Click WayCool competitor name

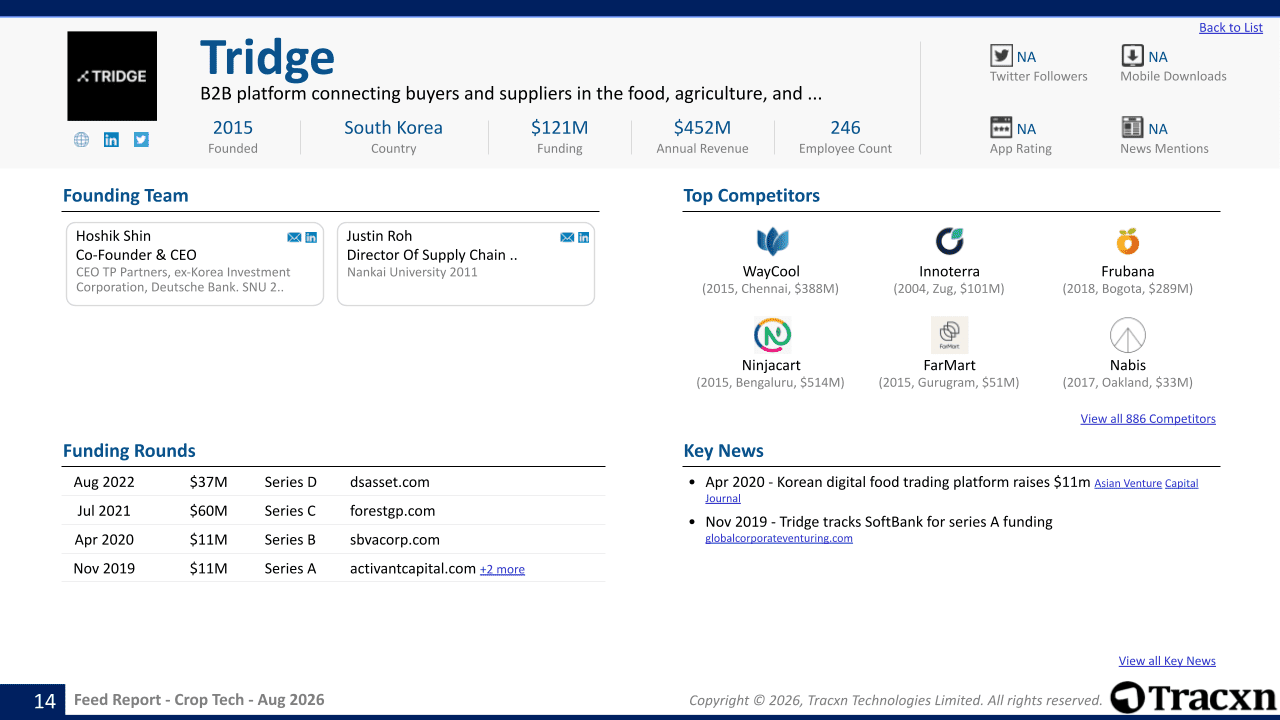tap(771, 272)
